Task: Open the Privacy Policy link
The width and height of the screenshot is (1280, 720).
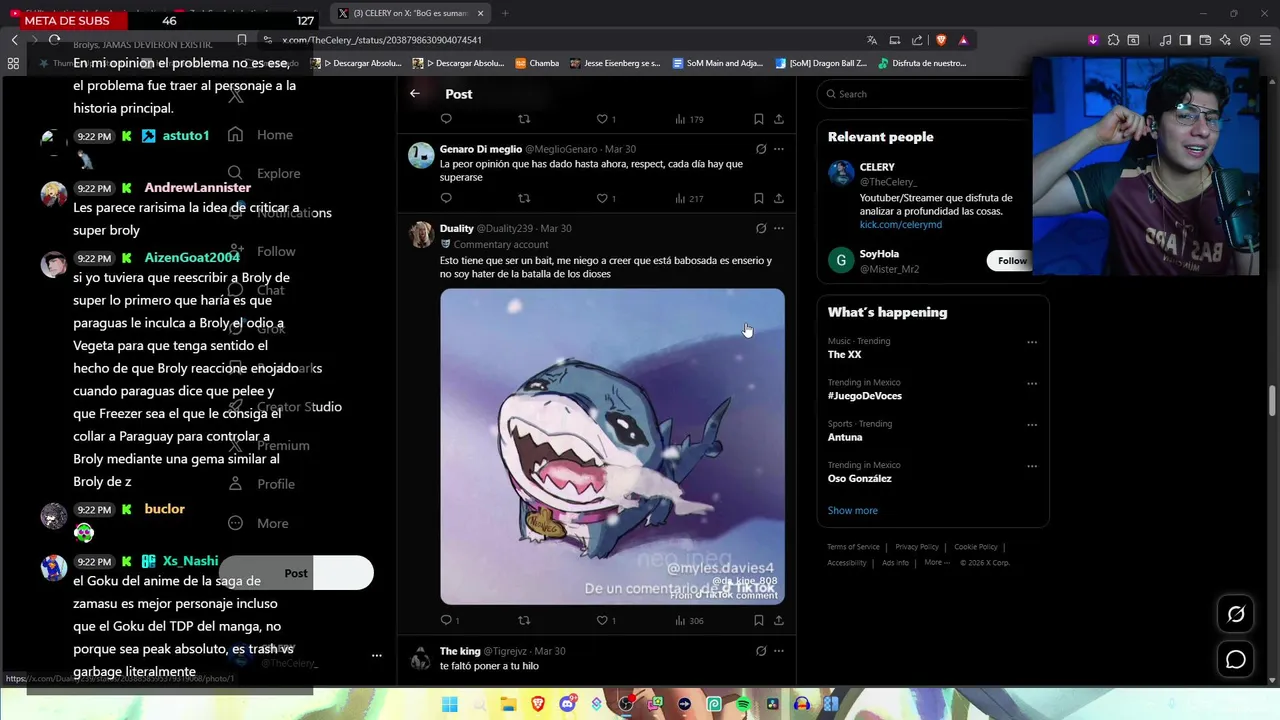Action: [917, 547]
